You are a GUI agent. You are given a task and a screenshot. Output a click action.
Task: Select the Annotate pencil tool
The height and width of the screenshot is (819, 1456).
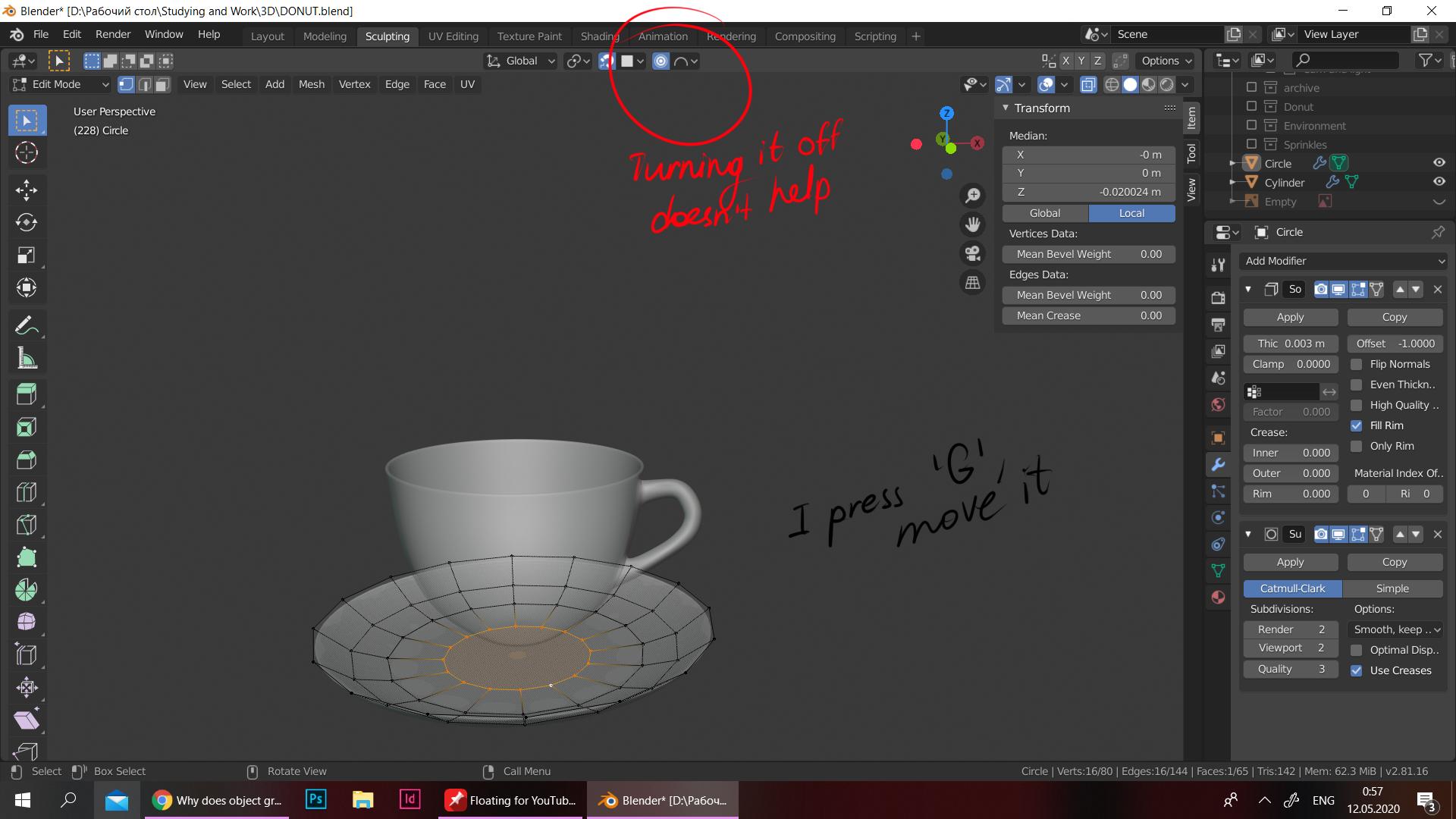(27, 326)
